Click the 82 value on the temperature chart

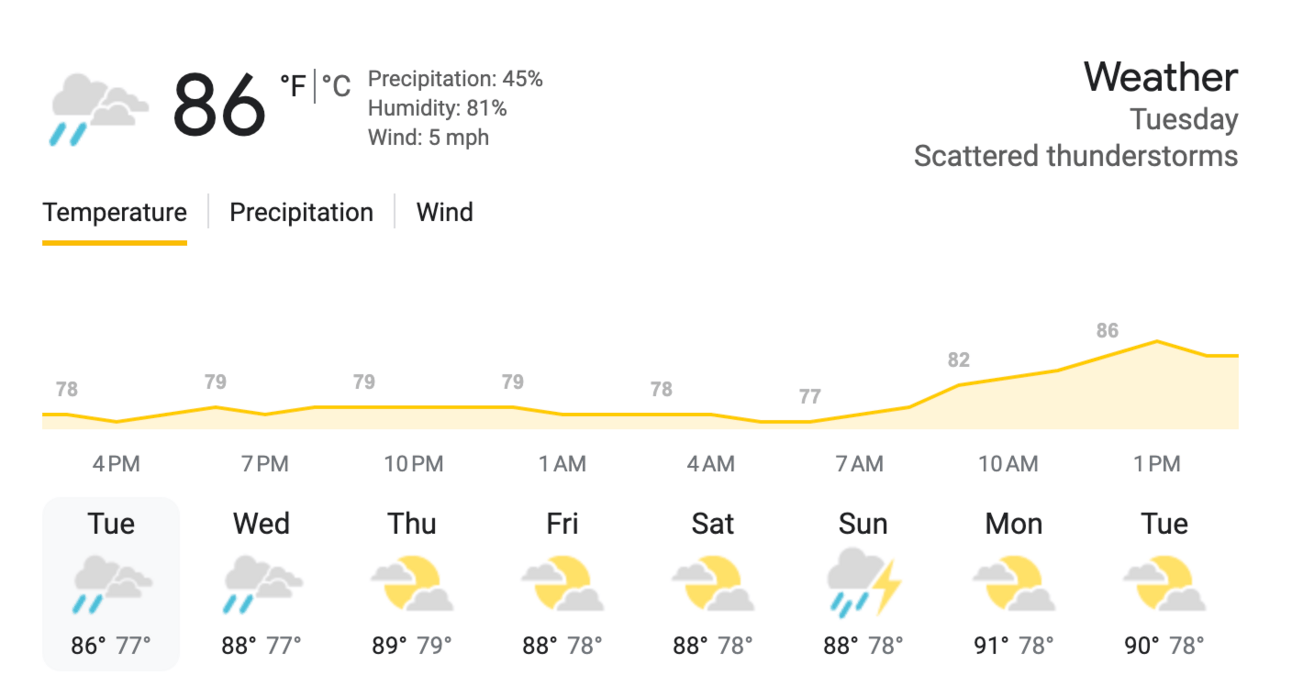[x=959, y=360]
